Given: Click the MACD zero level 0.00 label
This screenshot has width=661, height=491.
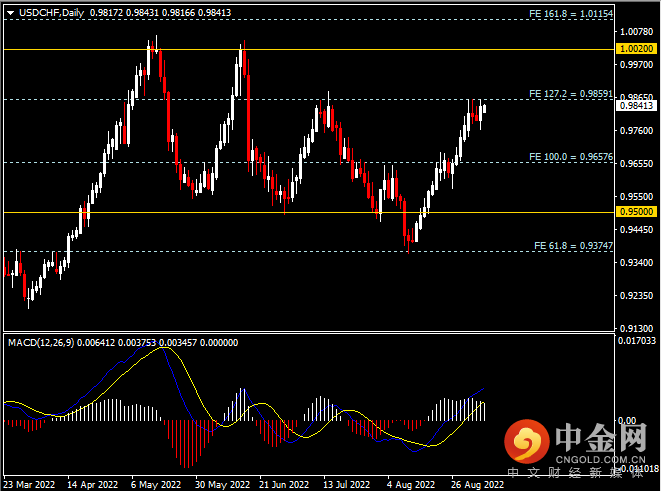Looking at the screenshot, I should [627, 421].
